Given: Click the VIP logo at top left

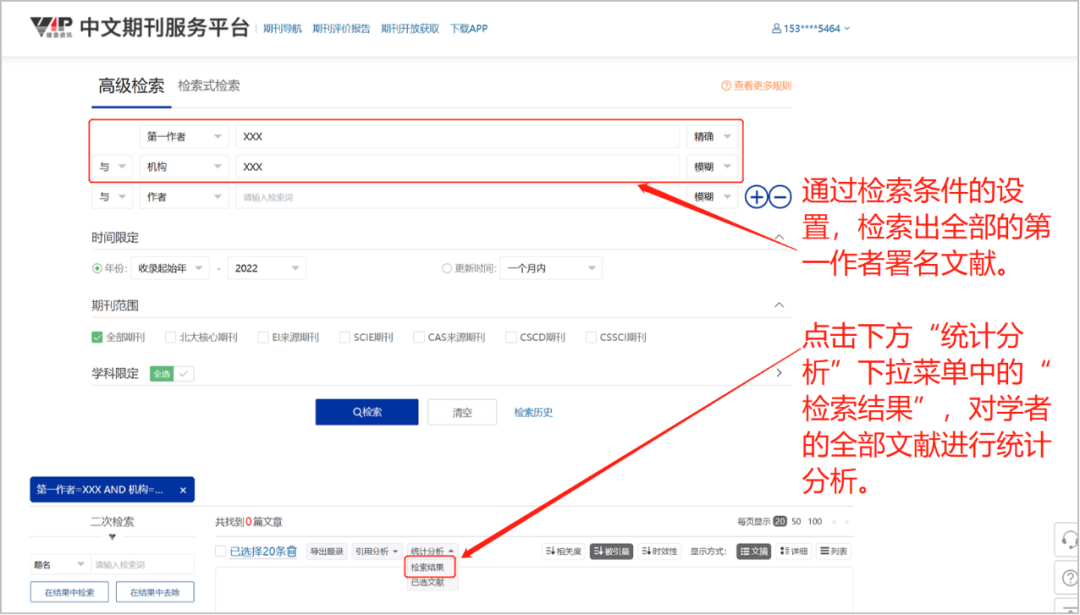Looking at the screenshot, I should pos(50,27).
